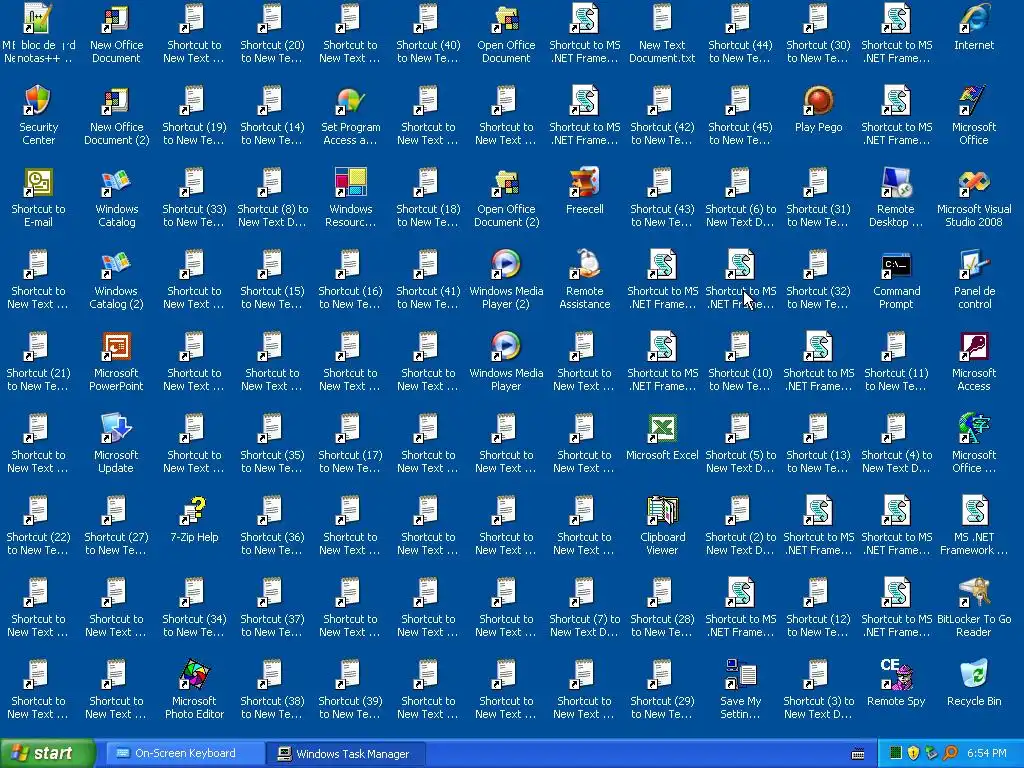Click the Windows Catalog icon next to E-mail shortcut
The height and width of the screenshot is (768, 1024).
point(116,197)
